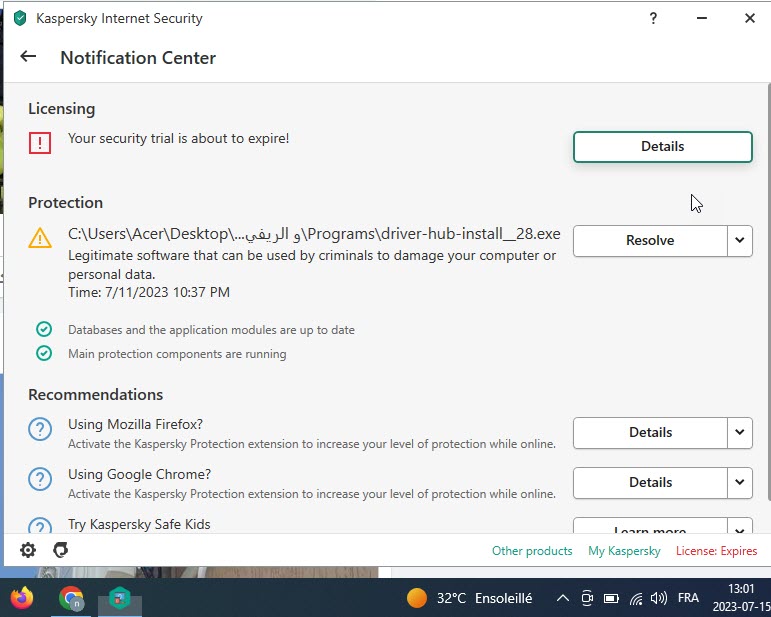Viewport: 771px width, 617px height.
Task: Click the databases up-to-date checkmark icon
Action: tap(44, 329)
